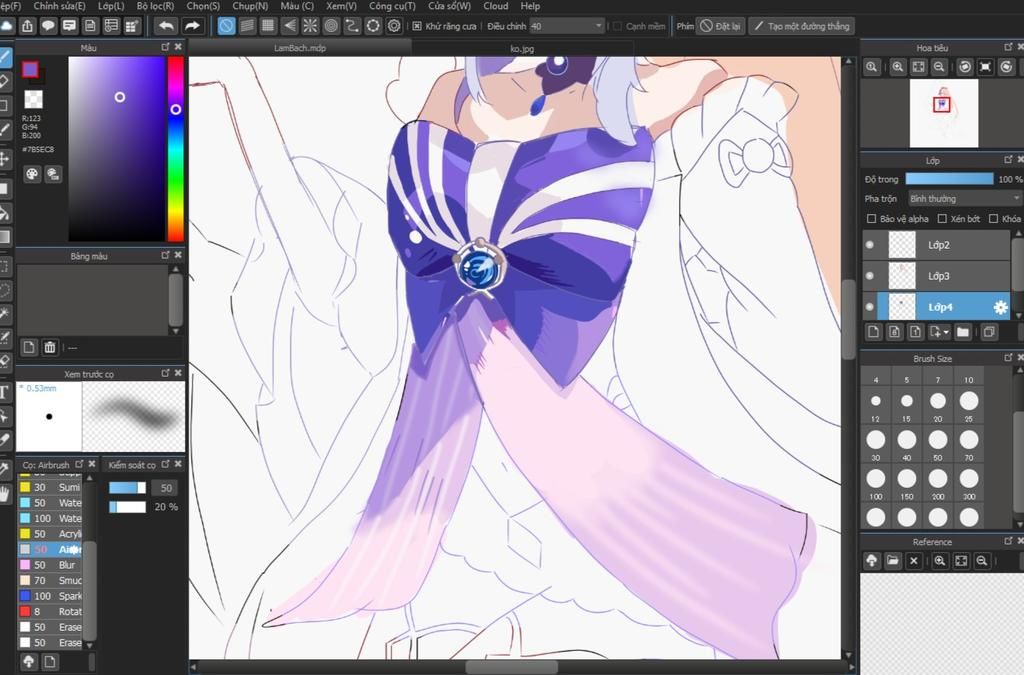Enable Xén bớt clipping checkbox
The width and height of the screenshot is (1024, 675).
click(x=942, y=219)
